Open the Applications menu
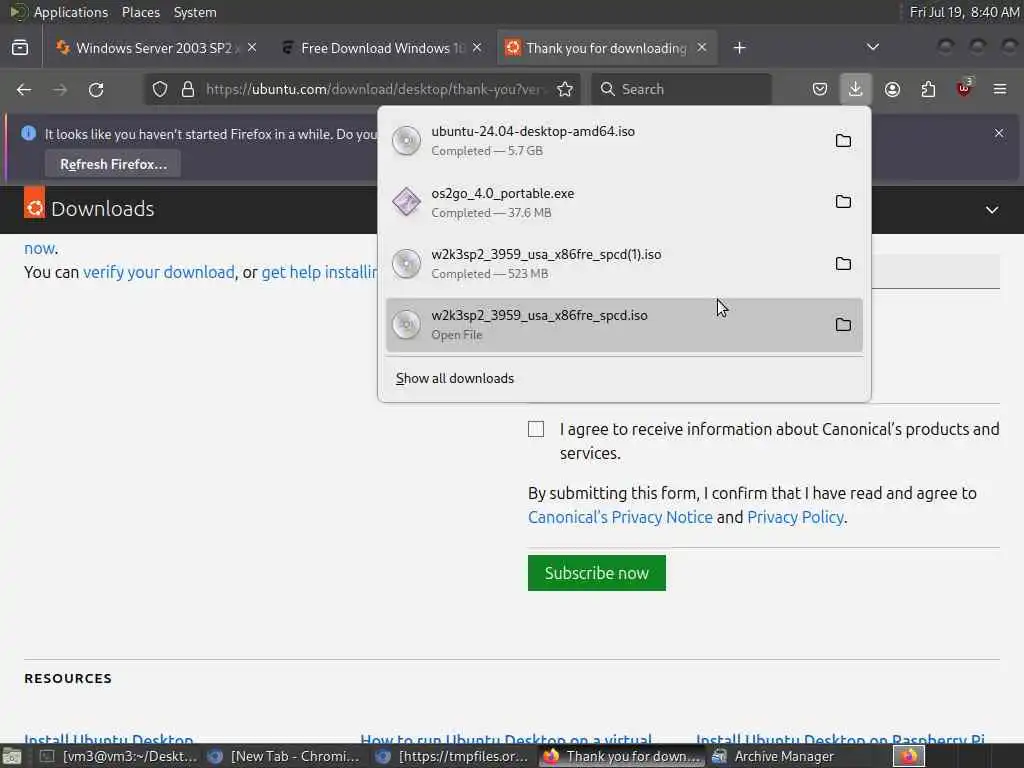This screenshot has width=1024, height=768. point(71,12)
